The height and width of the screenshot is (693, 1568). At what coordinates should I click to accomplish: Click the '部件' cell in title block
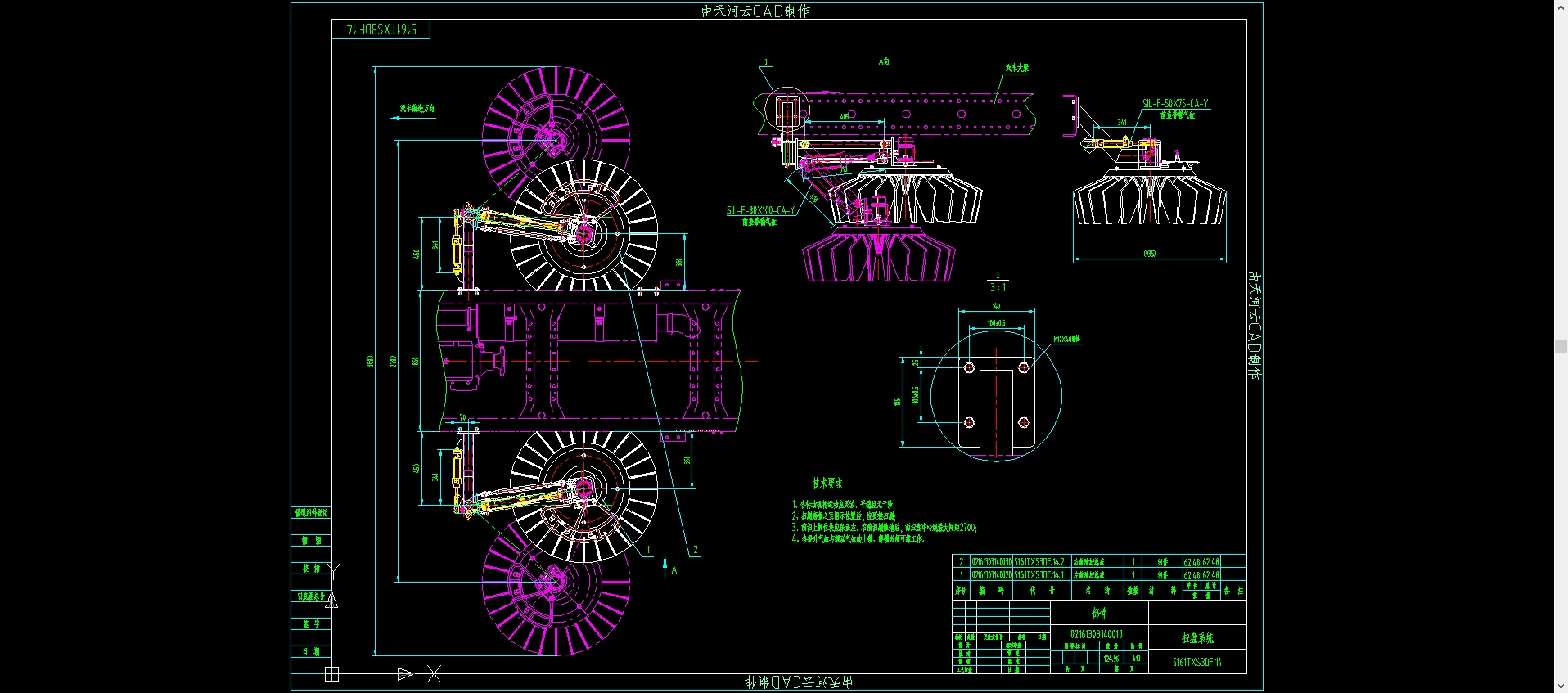[1099, 613]
